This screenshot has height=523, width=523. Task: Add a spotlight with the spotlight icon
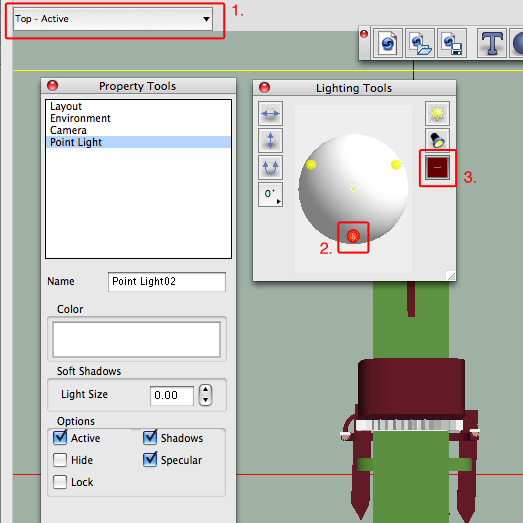pos(437,140)
